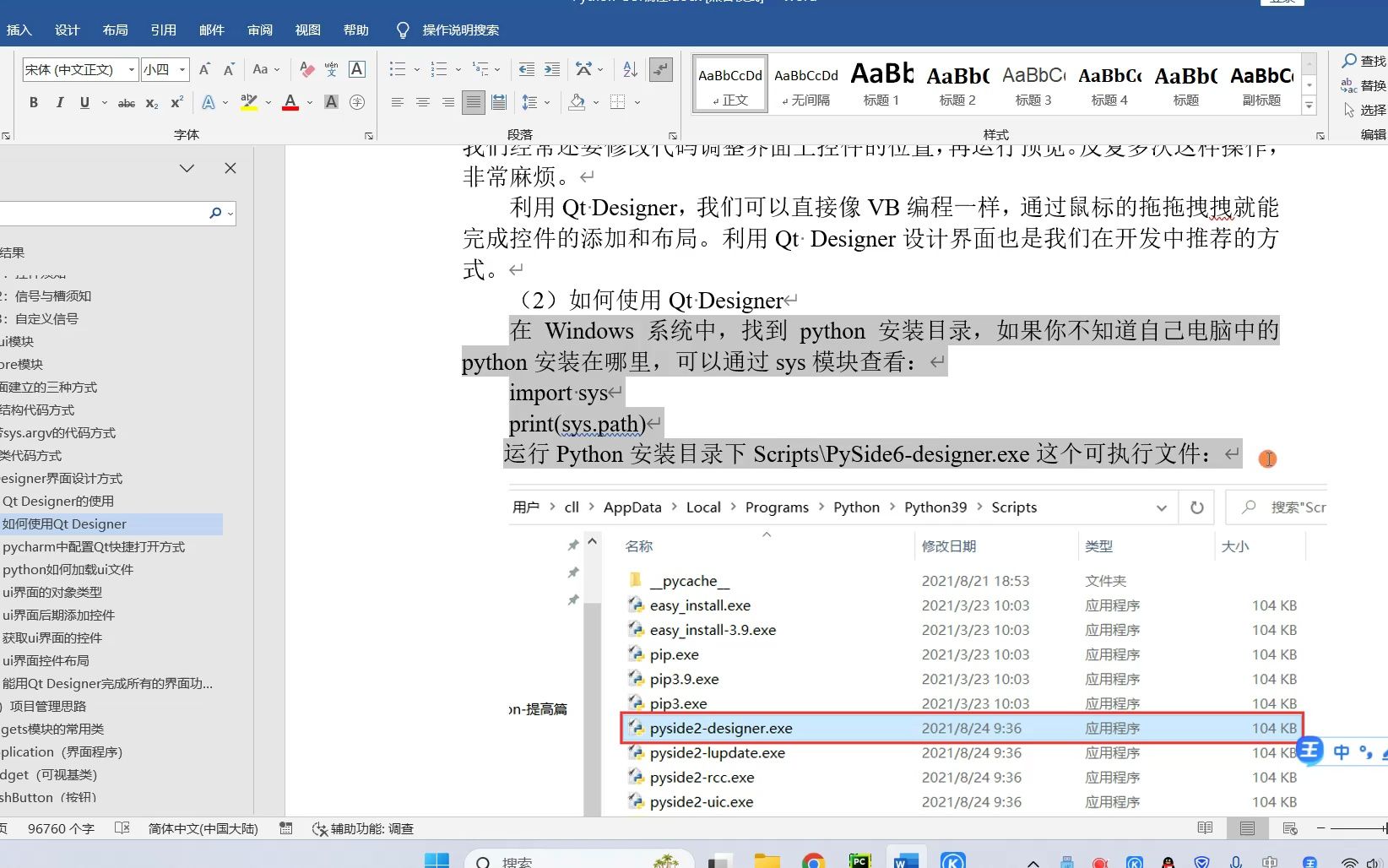Adjust zoom slider in status bar
The image size is (1388, 868).
[x=1358, y=829]
